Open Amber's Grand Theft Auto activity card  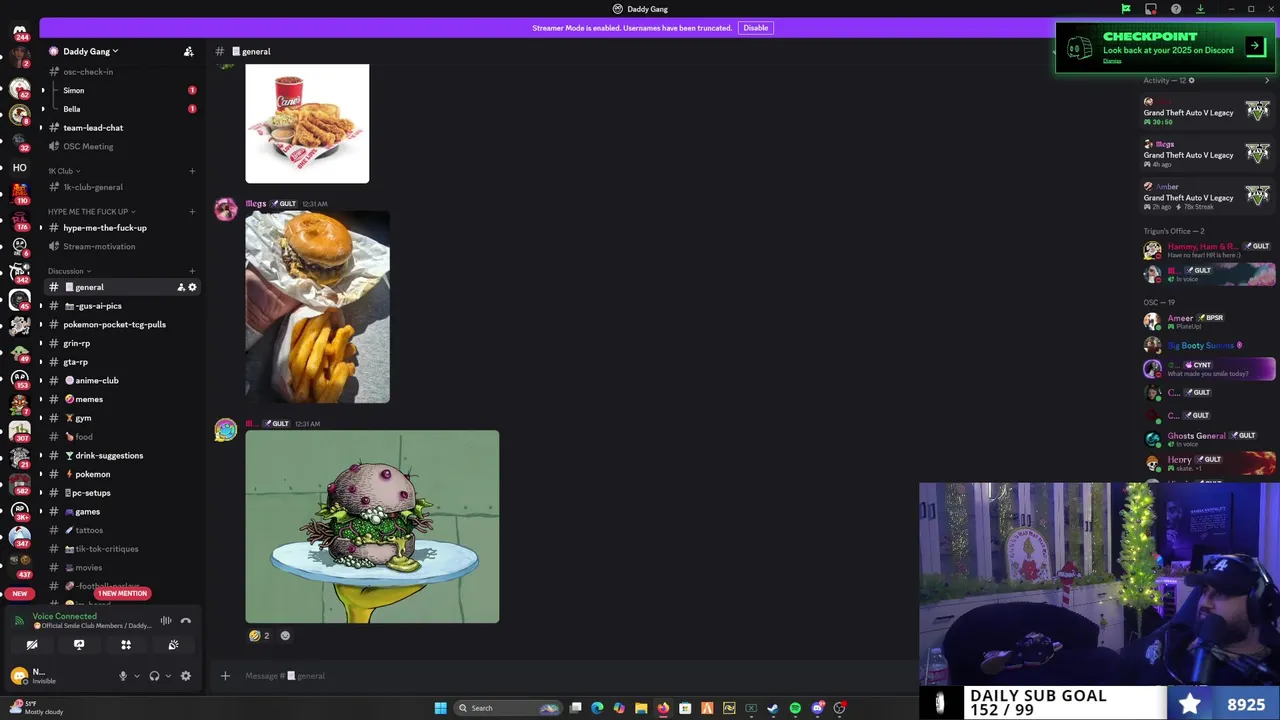pos(1208,194)
